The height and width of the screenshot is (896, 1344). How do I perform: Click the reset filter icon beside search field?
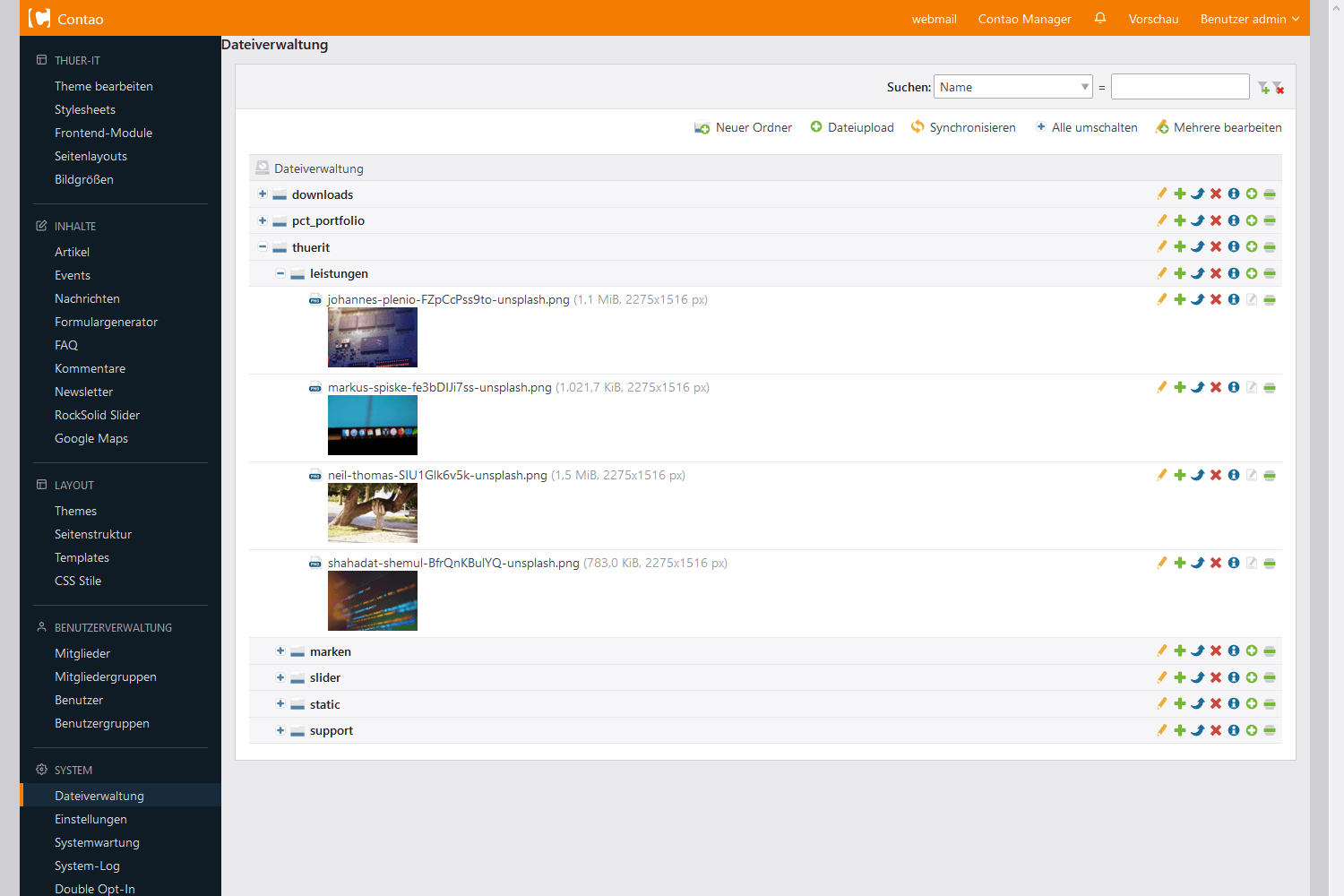click(x=1279, y=88)
